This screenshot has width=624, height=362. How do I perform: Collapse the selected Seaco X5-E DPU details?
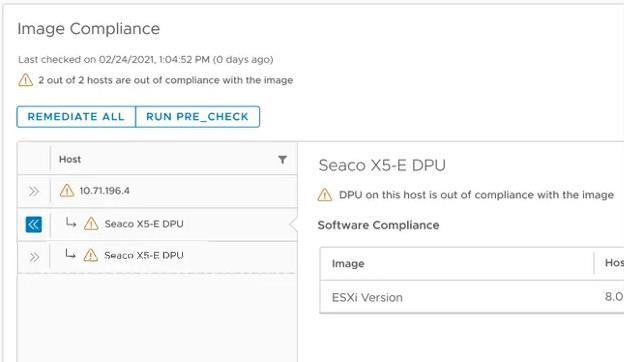pyautogui.click(x=33, y=224)
